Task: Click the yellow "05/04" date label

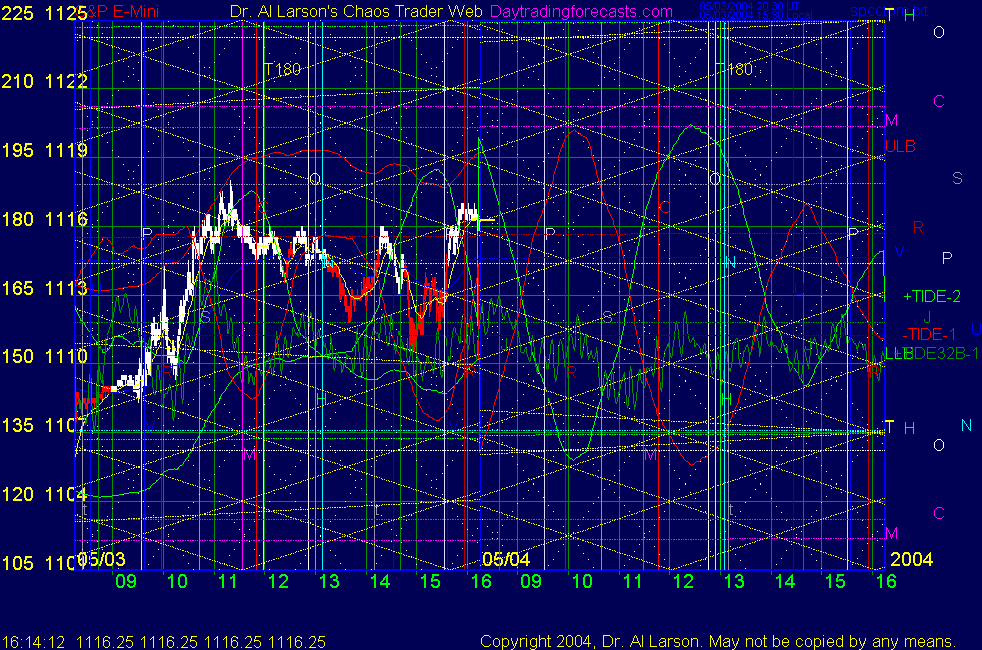Action: coord(506,559)
